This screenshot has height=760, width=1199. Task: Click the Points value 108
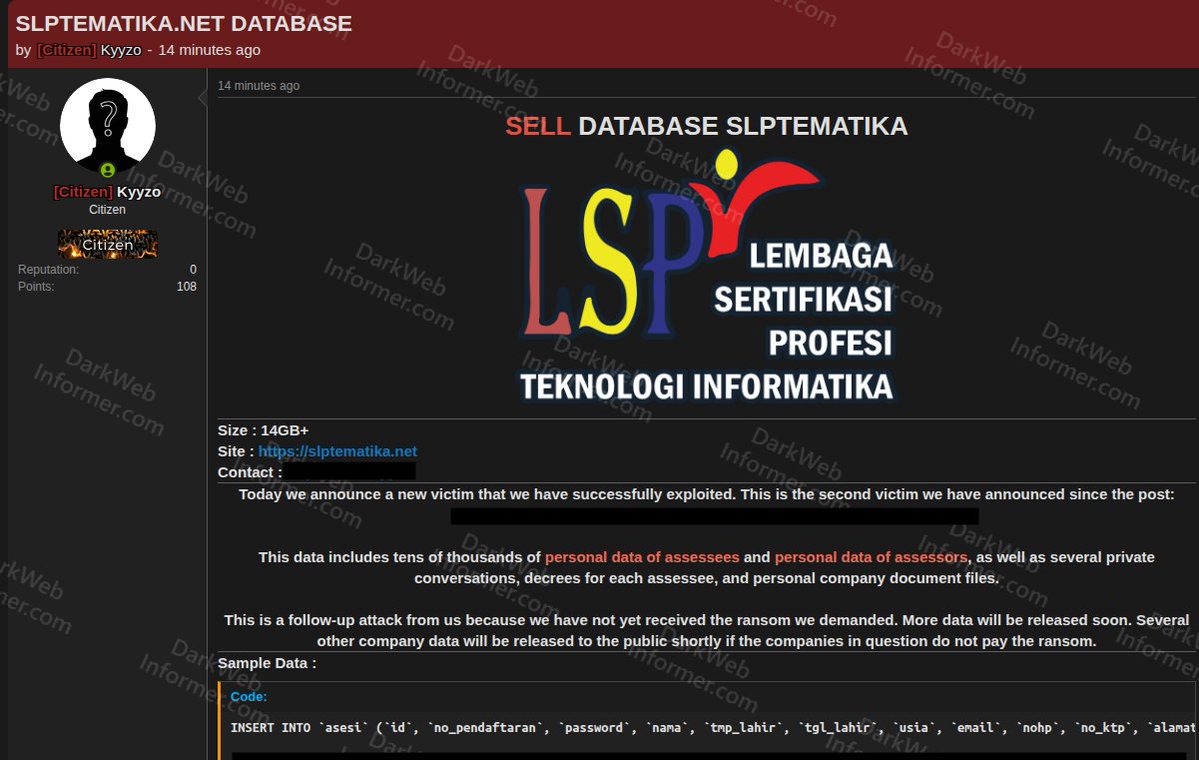click(187, 286)
